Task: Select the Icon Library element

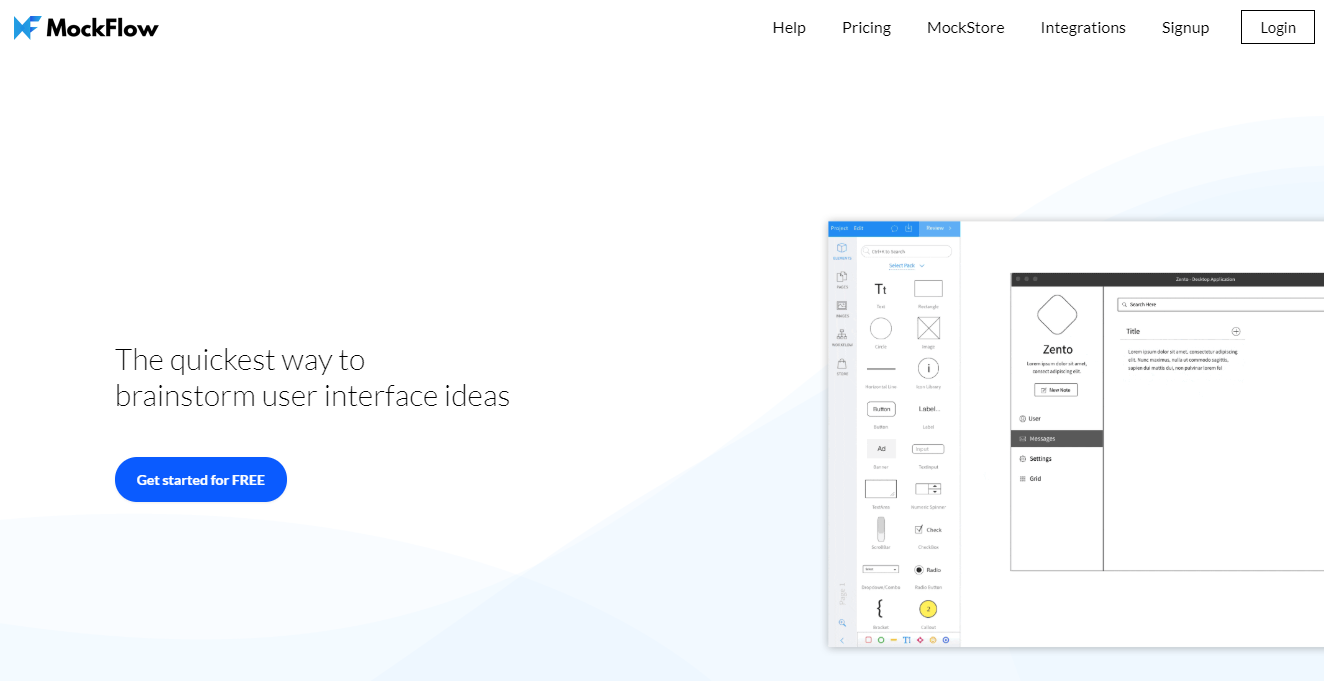Action: pyautogui.click(x=928, y=369)
